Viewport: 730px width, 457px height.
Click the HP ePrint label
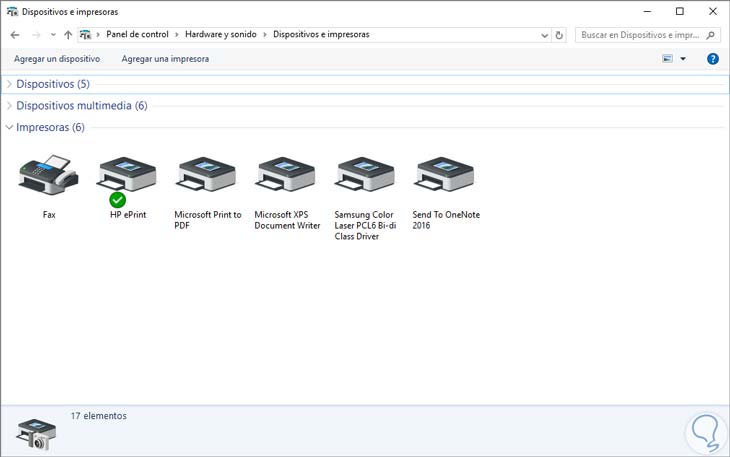tap(128, 215)
